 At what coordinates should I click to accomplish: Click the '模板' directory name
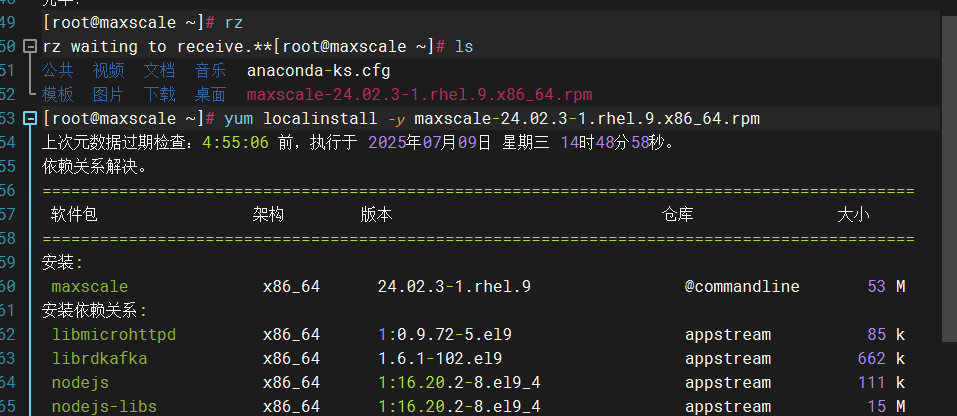(57, 95)
